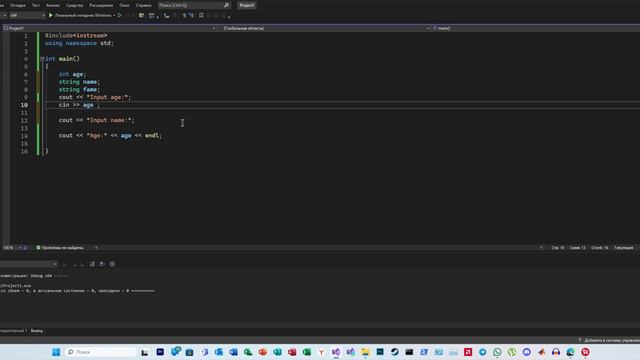Open PowerShell from the taskbar
Screen dimensions: 640x360
click(424, 352)
